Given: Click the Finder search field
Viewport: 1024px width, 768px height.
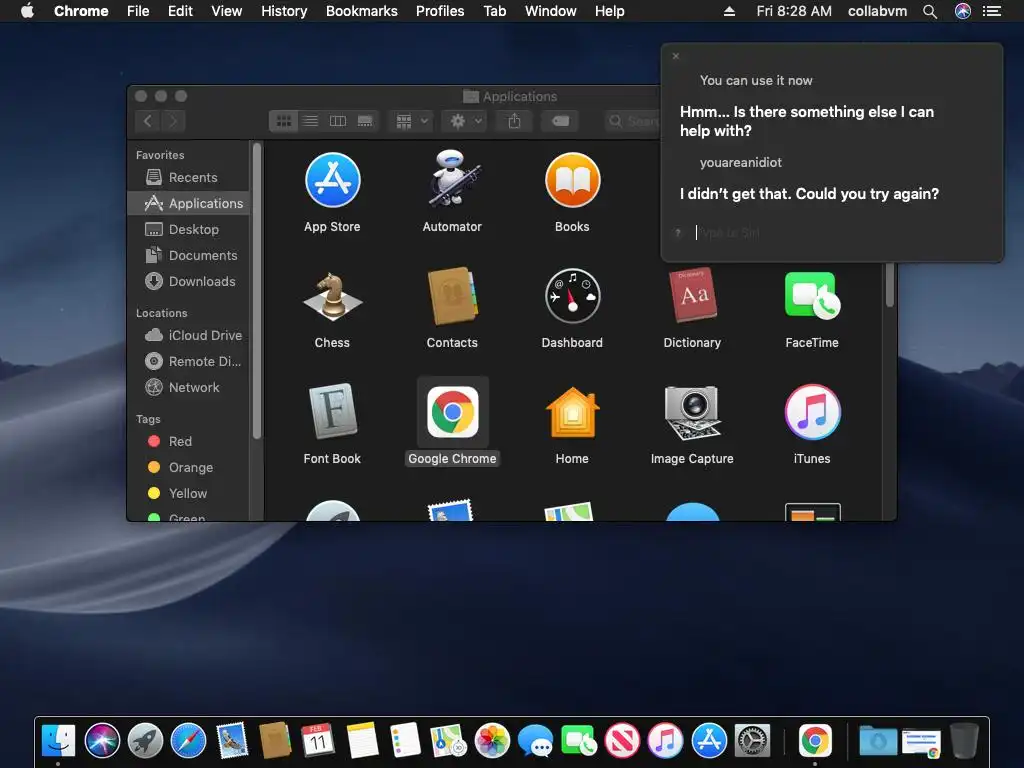Looking at the screenshot, I should point(632,121).
